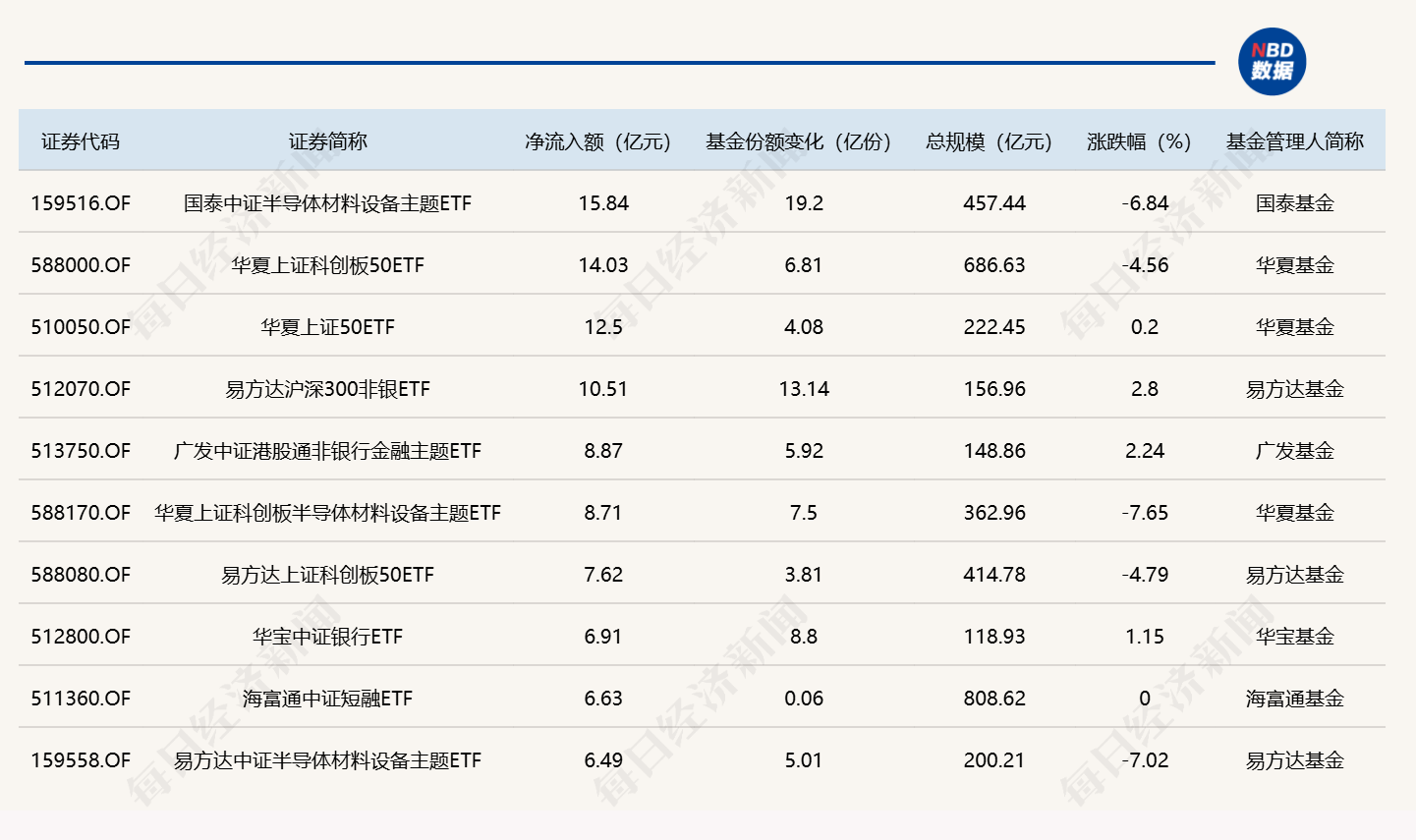The image size is (1416, 840).
Task: Click share change value 0.06
Action: [x=804, y=699]
